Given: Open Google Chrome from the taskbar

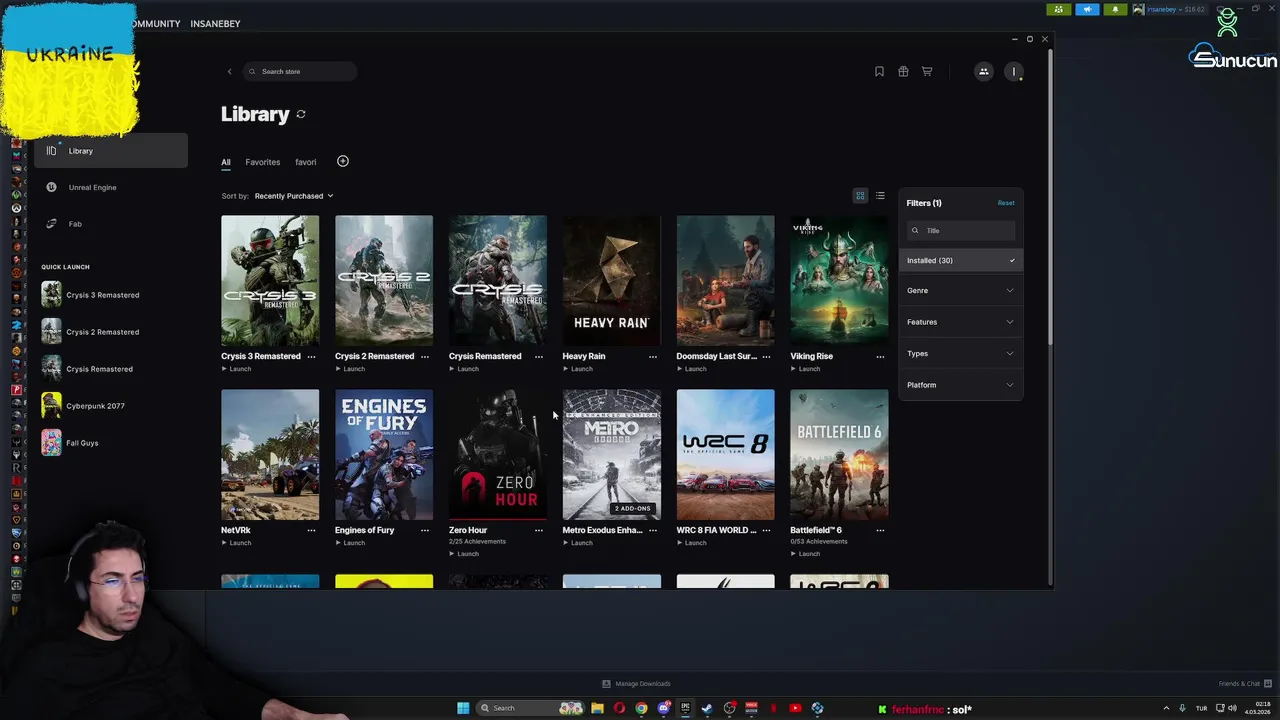Looking at the screenshot, I should (x=641, y=708).
